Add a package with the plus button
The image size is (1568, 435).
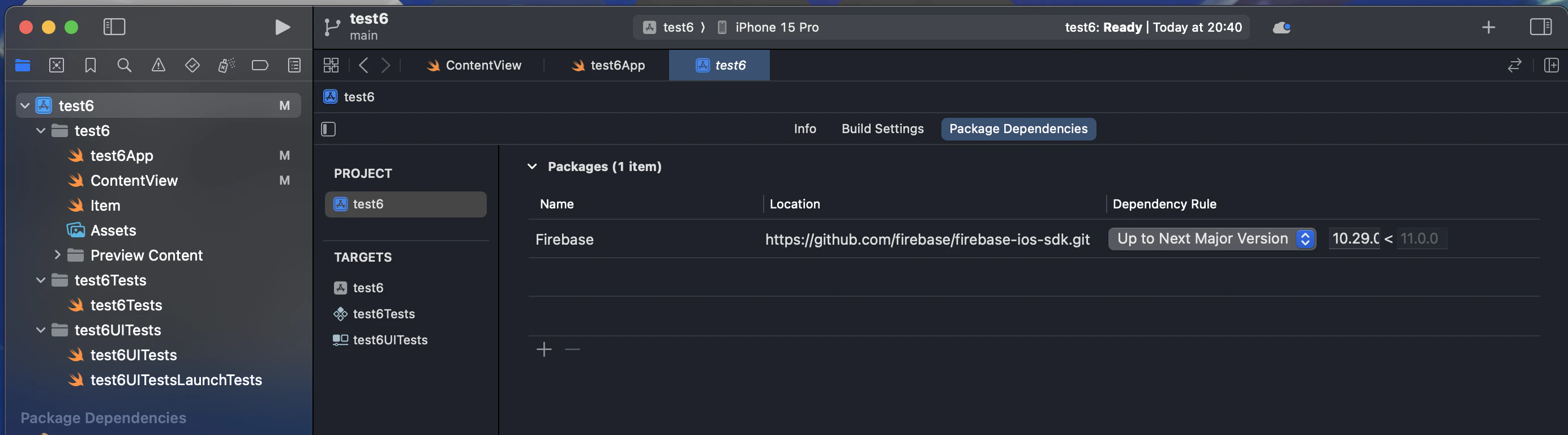point(544,349)
